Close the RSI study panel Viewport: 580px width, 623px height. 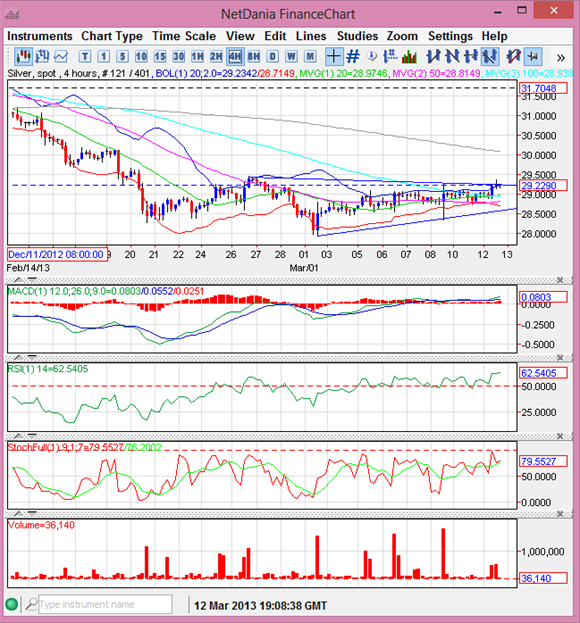(560, 358)
